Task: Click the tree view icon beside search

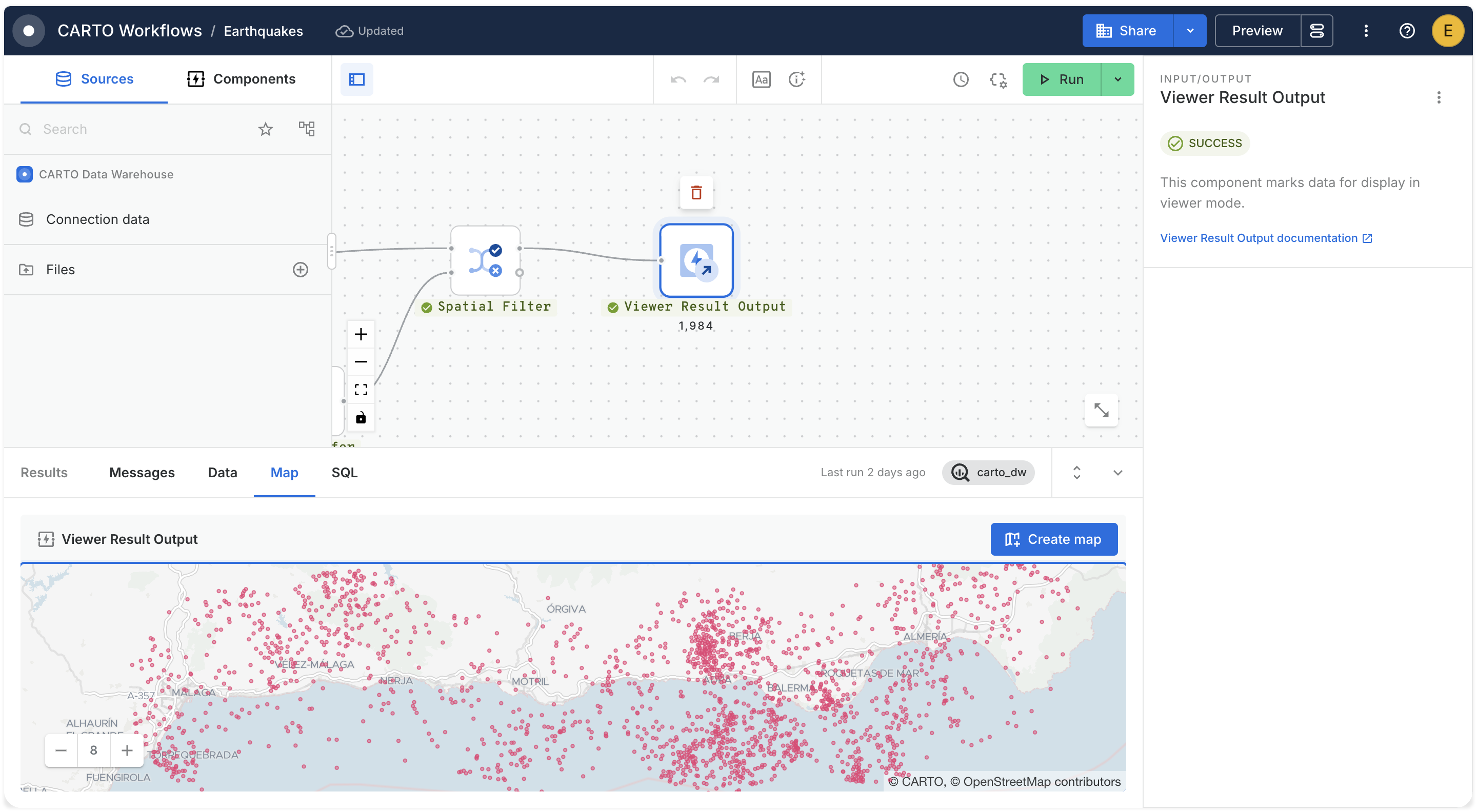Action: coord(306,128)
